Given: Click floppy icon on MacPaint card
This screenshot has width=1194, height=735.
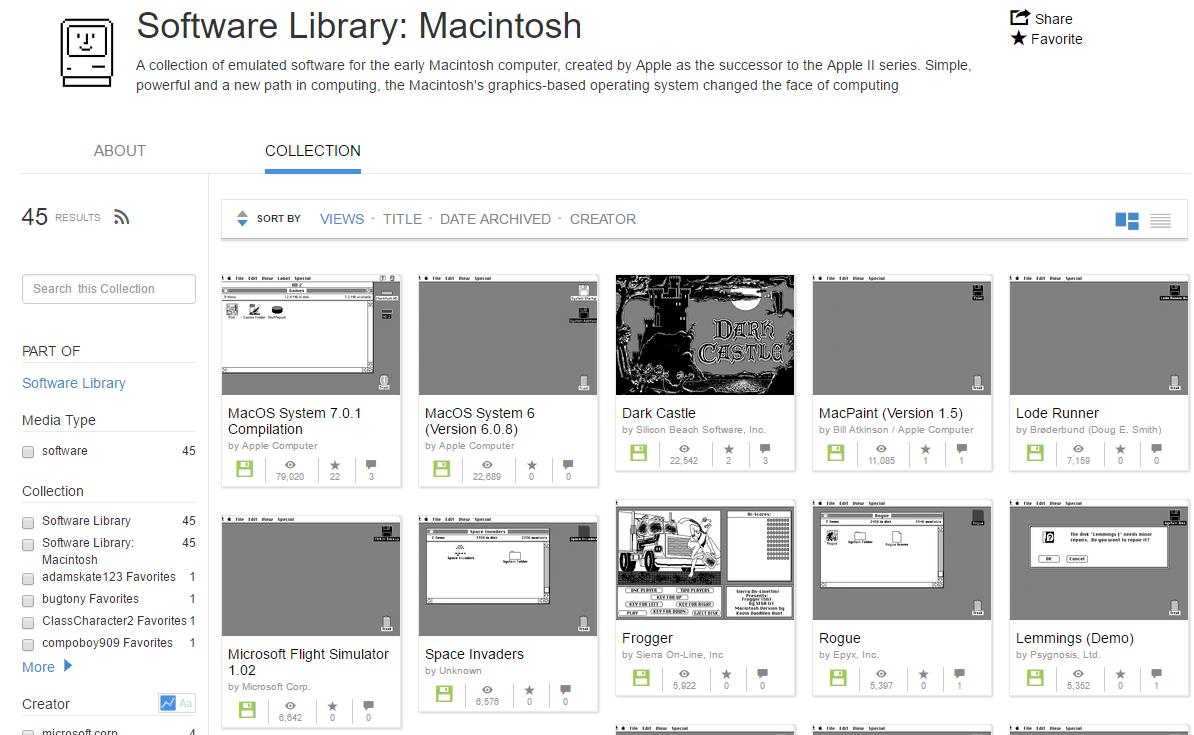Looking at the screenshot, I should (836, 452).
